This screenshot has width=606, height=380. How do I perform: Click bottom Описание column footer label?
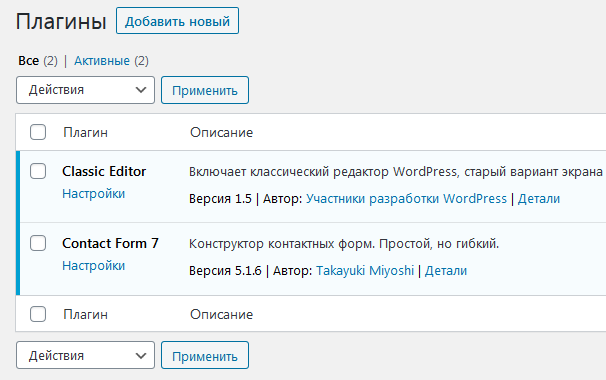pos(221,314)
